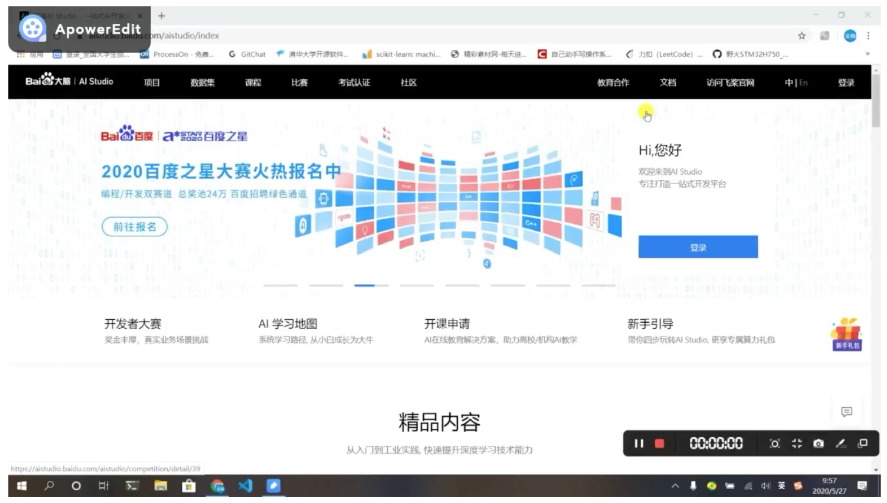887x503 pixels.
Task: Click the webcam/focus capture icon in recorder toolbar
Action: 774,444
